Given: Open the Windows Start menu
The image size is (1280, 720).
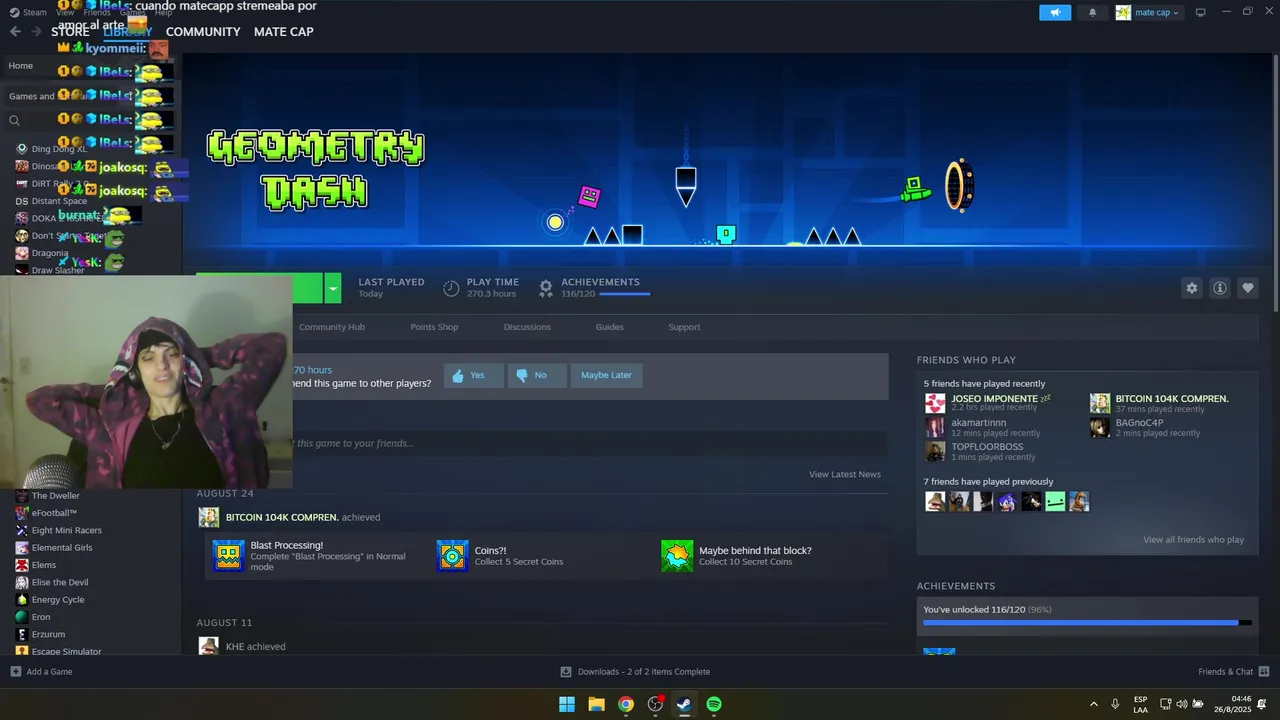Looking at the screenshot, I should tap(567, 704).
